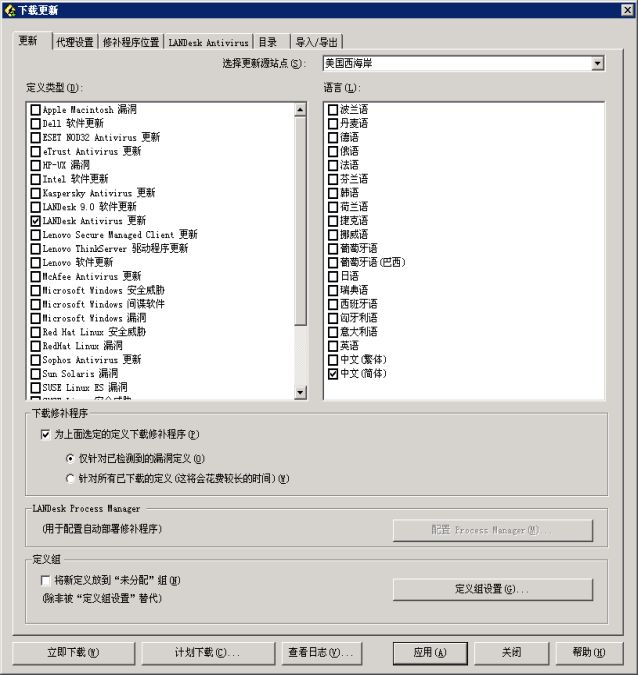Enable Kaspersky Antivirus 更新
The height and width of the screenshot is (675, 638).
pyautogui.click(x=36, y=193)
